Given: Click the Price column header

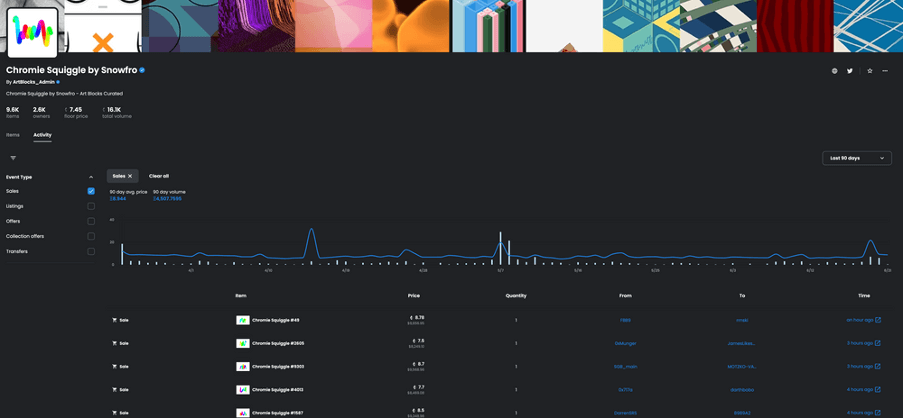Looking at the screenshot, I should tap(414, 296).
